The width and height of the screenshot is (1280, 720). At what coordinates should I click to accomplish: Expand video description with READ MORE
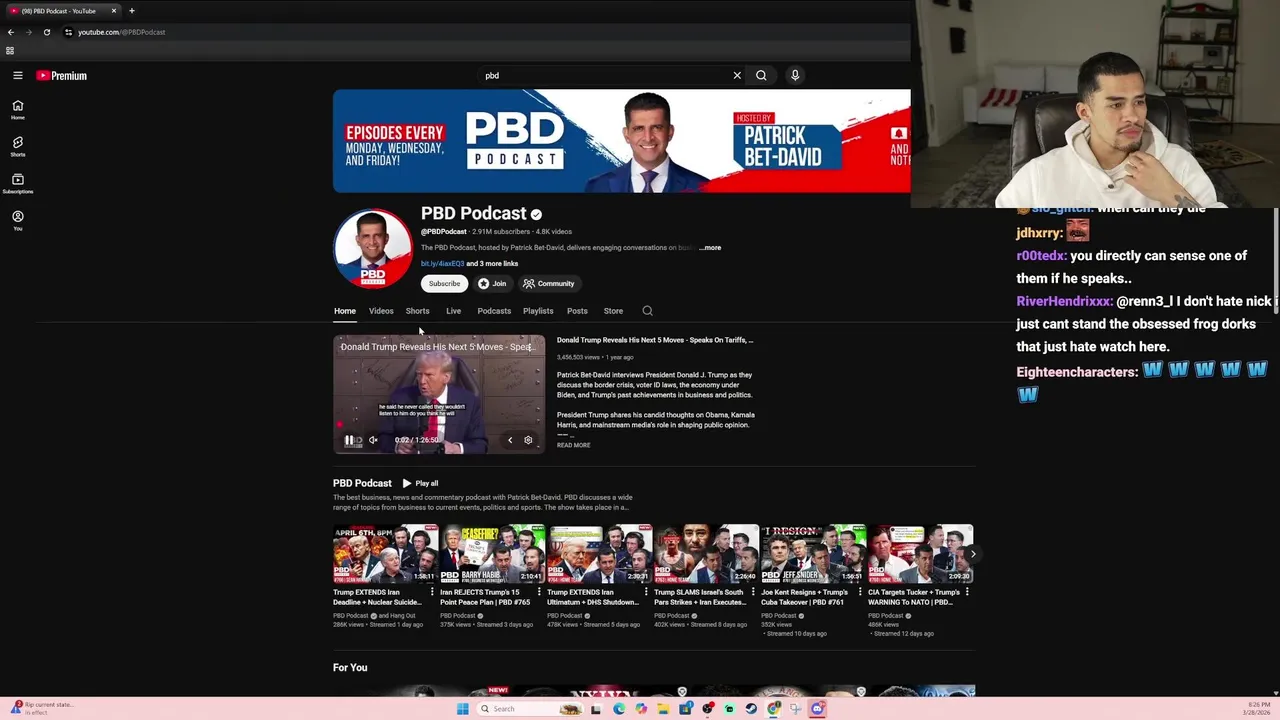tap(573, 445)
